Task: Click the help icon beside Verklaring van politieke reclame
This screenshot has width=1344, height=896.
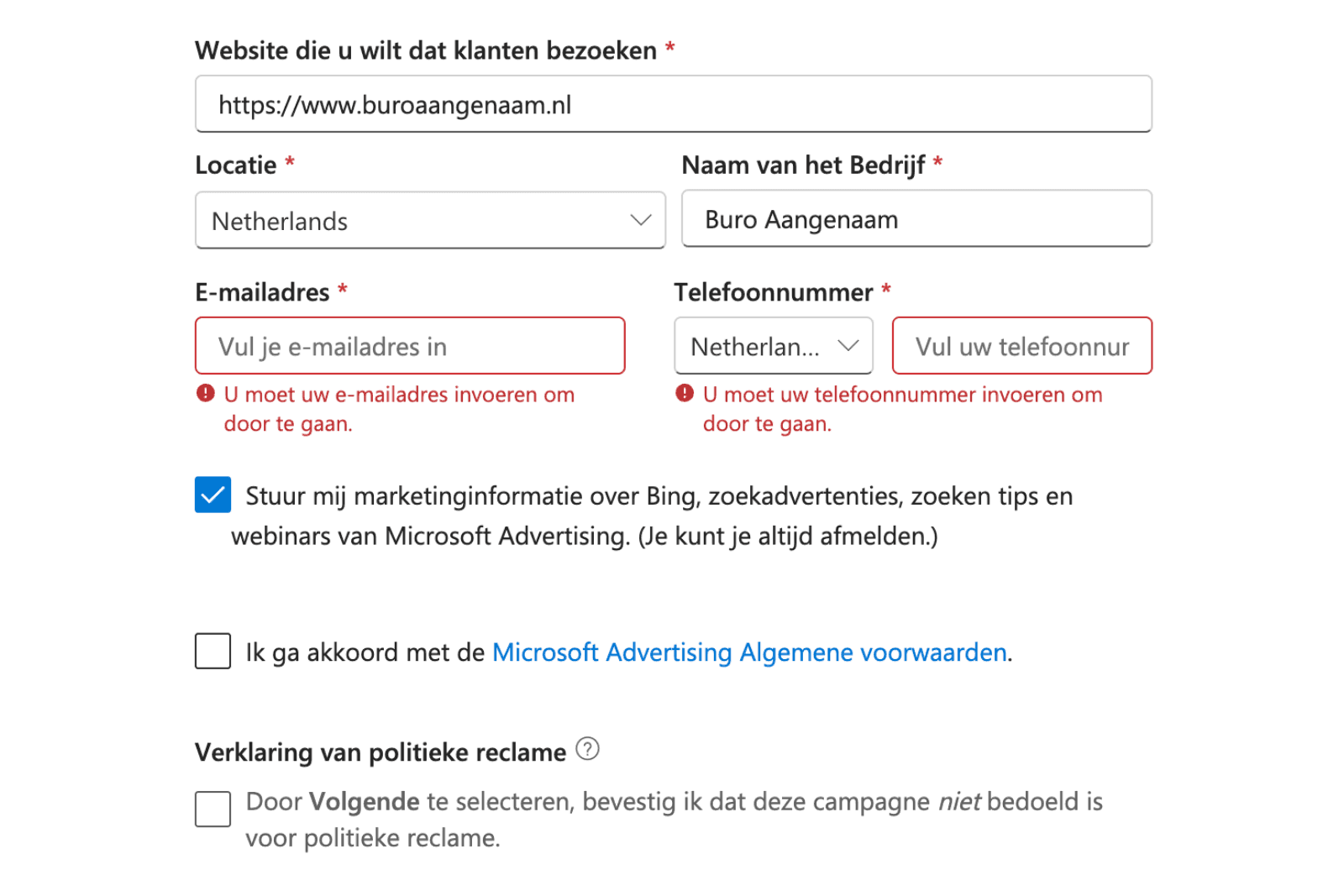Action: click(587, 748)
